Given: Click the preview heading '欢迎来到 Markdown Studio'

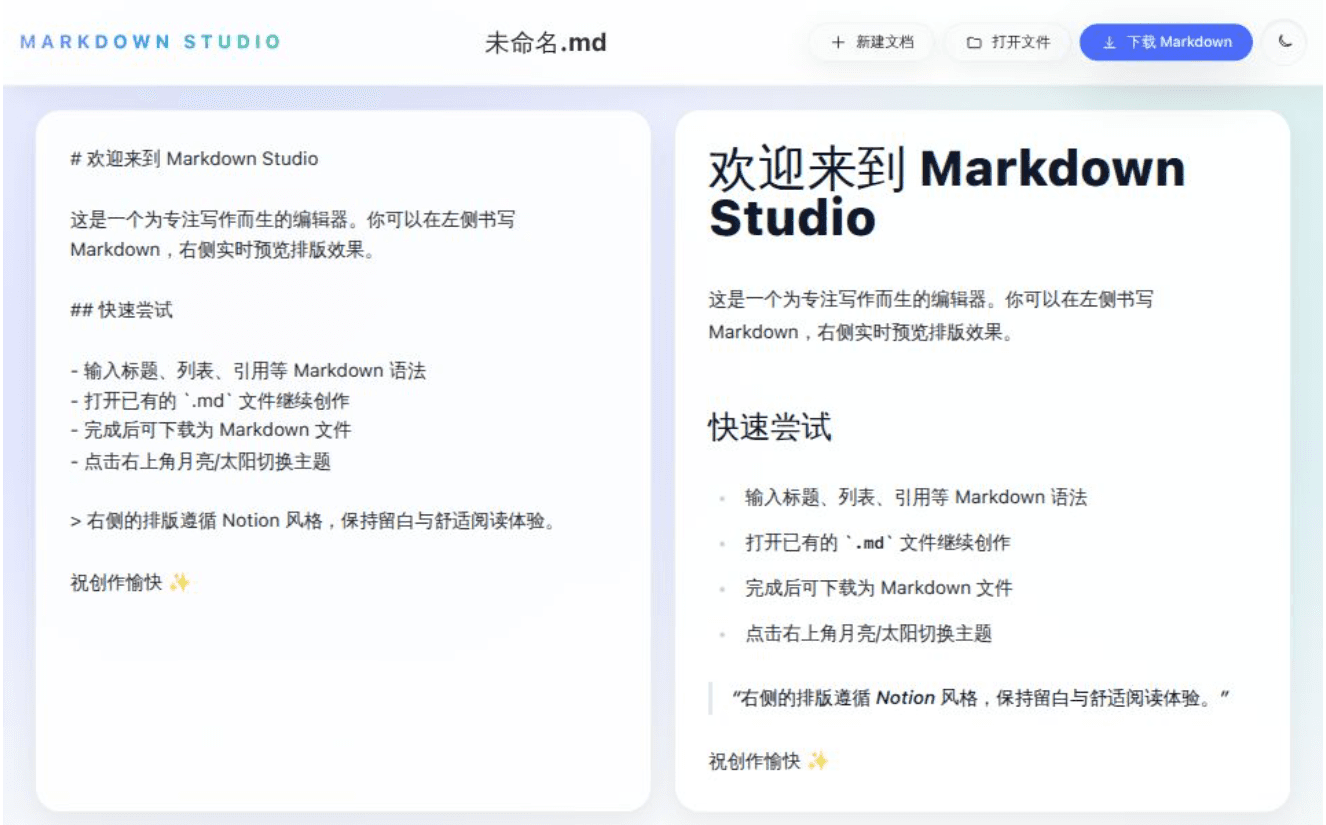Looking at the screenshot, I should [x=947, y=193].
